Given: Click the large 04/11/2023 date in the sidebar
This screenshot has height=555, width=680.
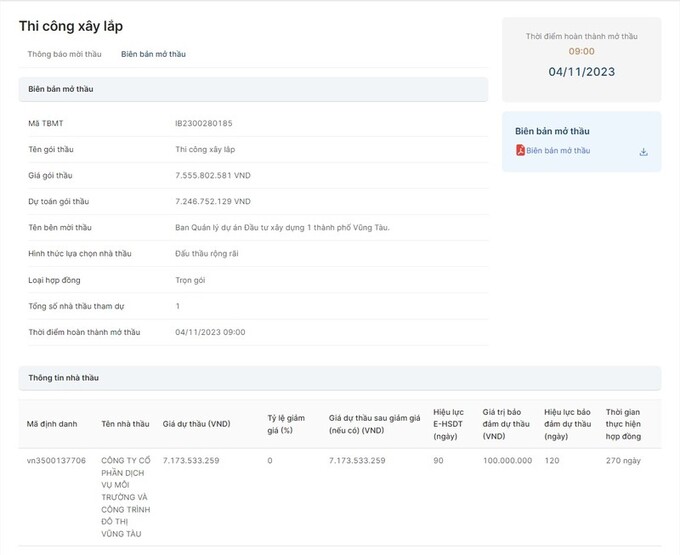Looking at the screenshot, I should [x=582, y=72].
